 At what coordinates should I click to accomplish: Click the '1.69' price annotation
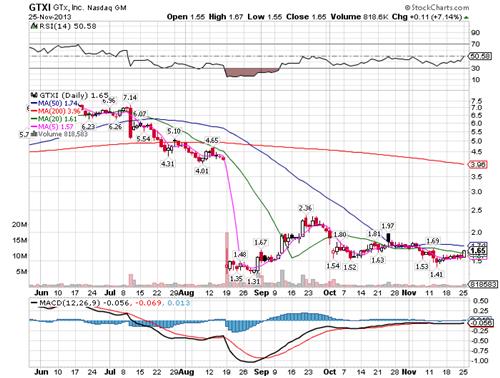tap(433, 241)
